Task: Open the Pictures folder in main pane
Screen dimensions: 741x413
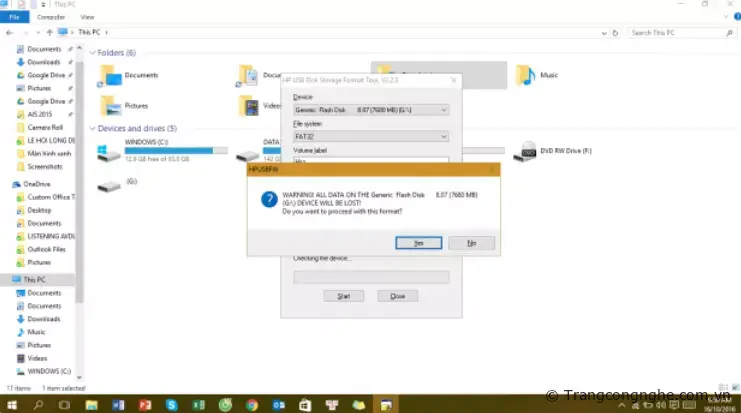Action: pyautogui.click(x=110, y=105)
